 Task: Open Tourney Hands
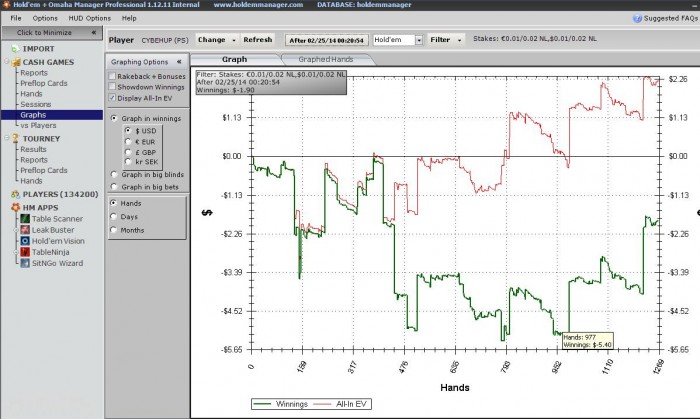tap(31, 181)
